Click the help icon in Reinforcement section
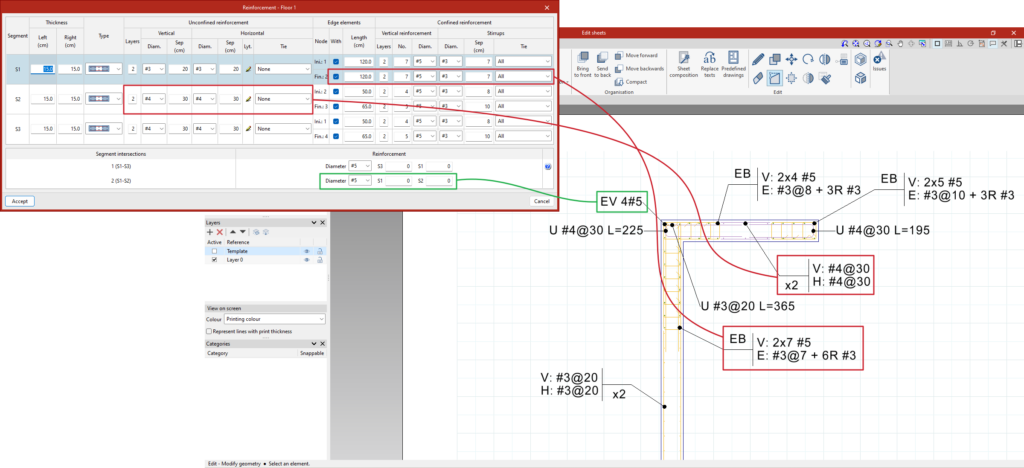Viewport: 1024px width, 468px height. click(547, 166)
